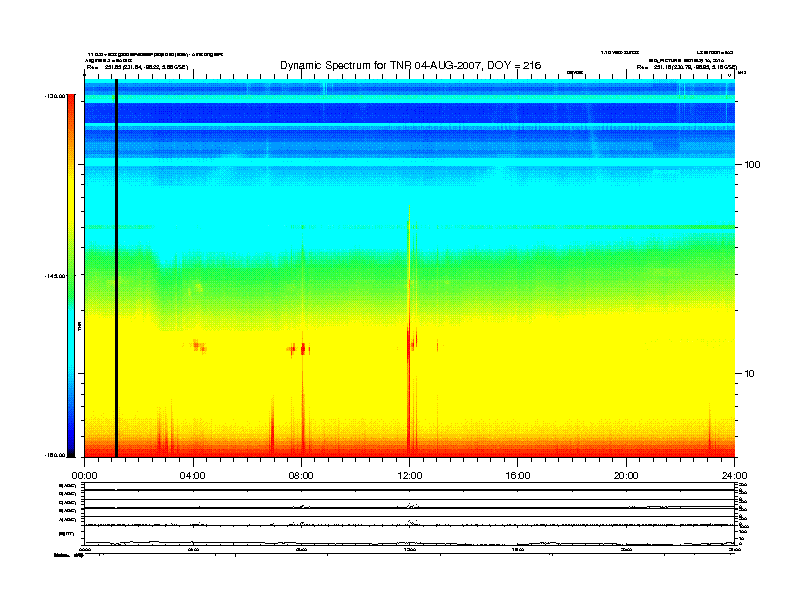Click the 24:00 time axis label
This screenshot has height=612, width=792.
[x=734, y=476]
